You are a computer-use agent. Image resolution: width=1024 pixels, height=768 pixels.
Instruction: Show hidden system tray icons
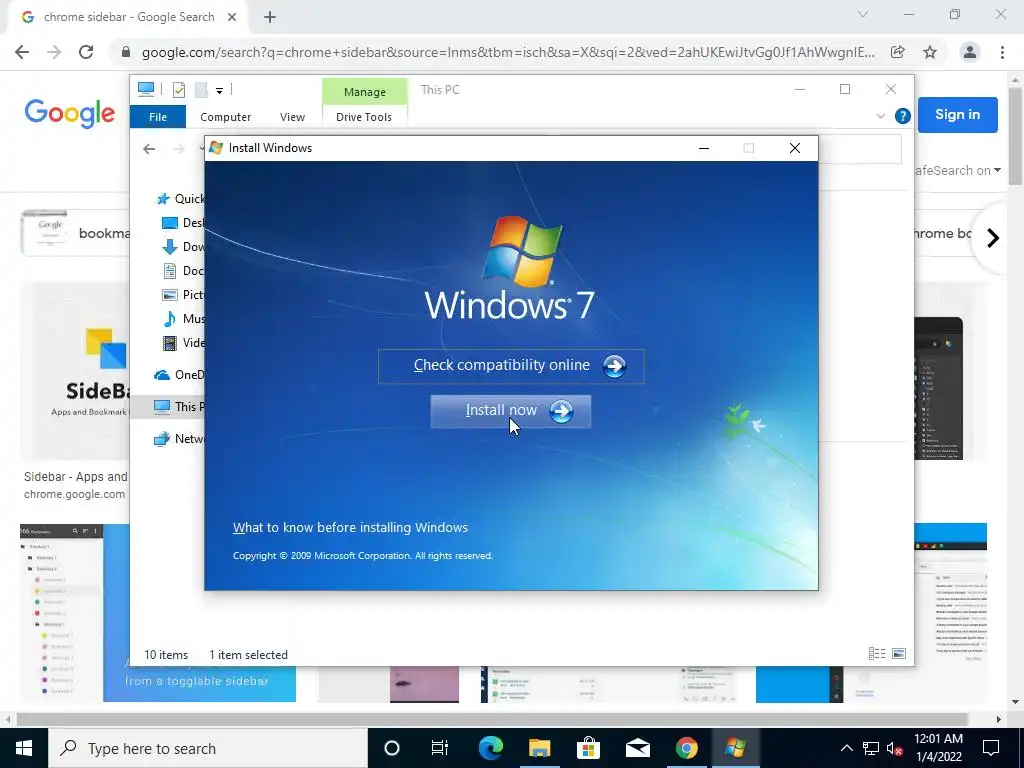846,748
